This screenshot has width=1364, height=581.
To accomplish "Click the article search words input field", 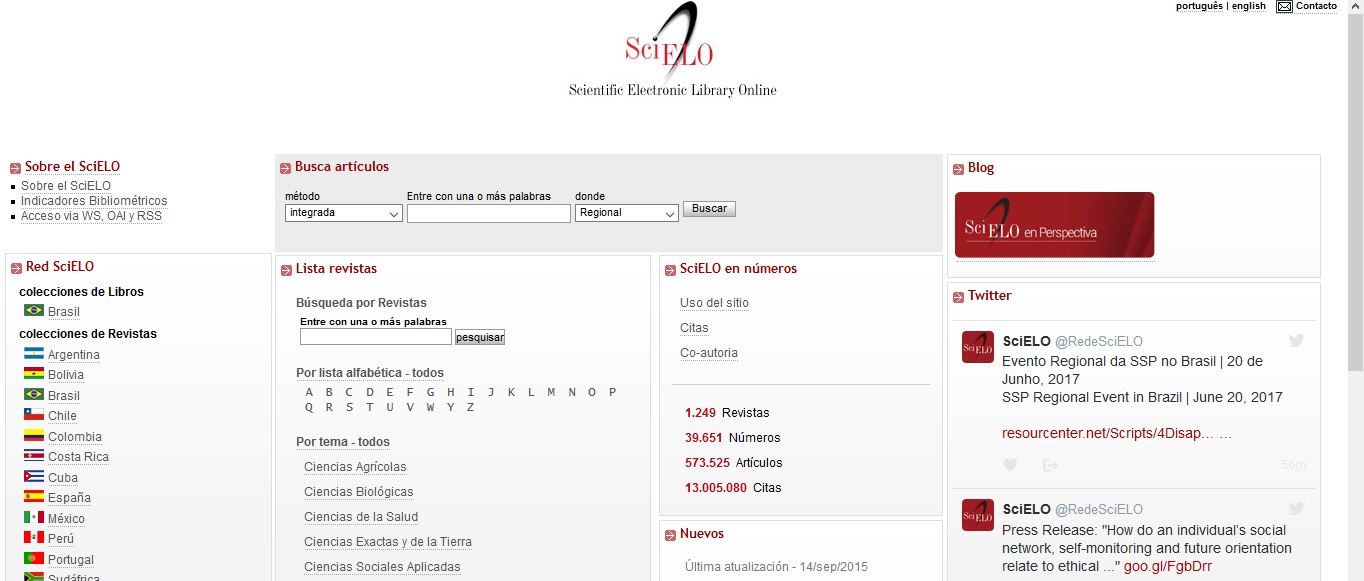I will [488, 213].
